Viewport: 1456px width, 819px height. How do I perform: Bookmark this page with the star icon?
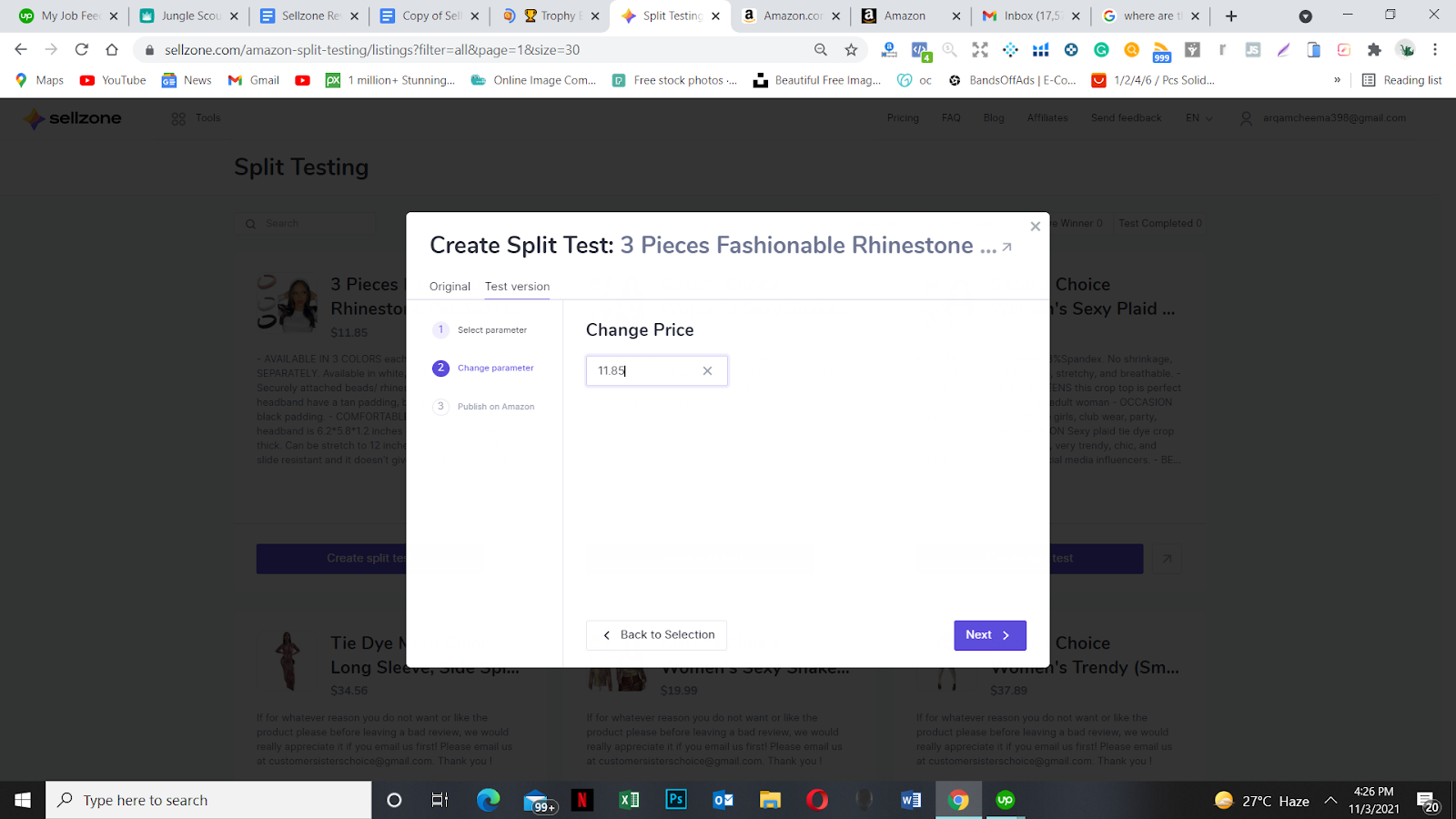(x=851, y=50)
